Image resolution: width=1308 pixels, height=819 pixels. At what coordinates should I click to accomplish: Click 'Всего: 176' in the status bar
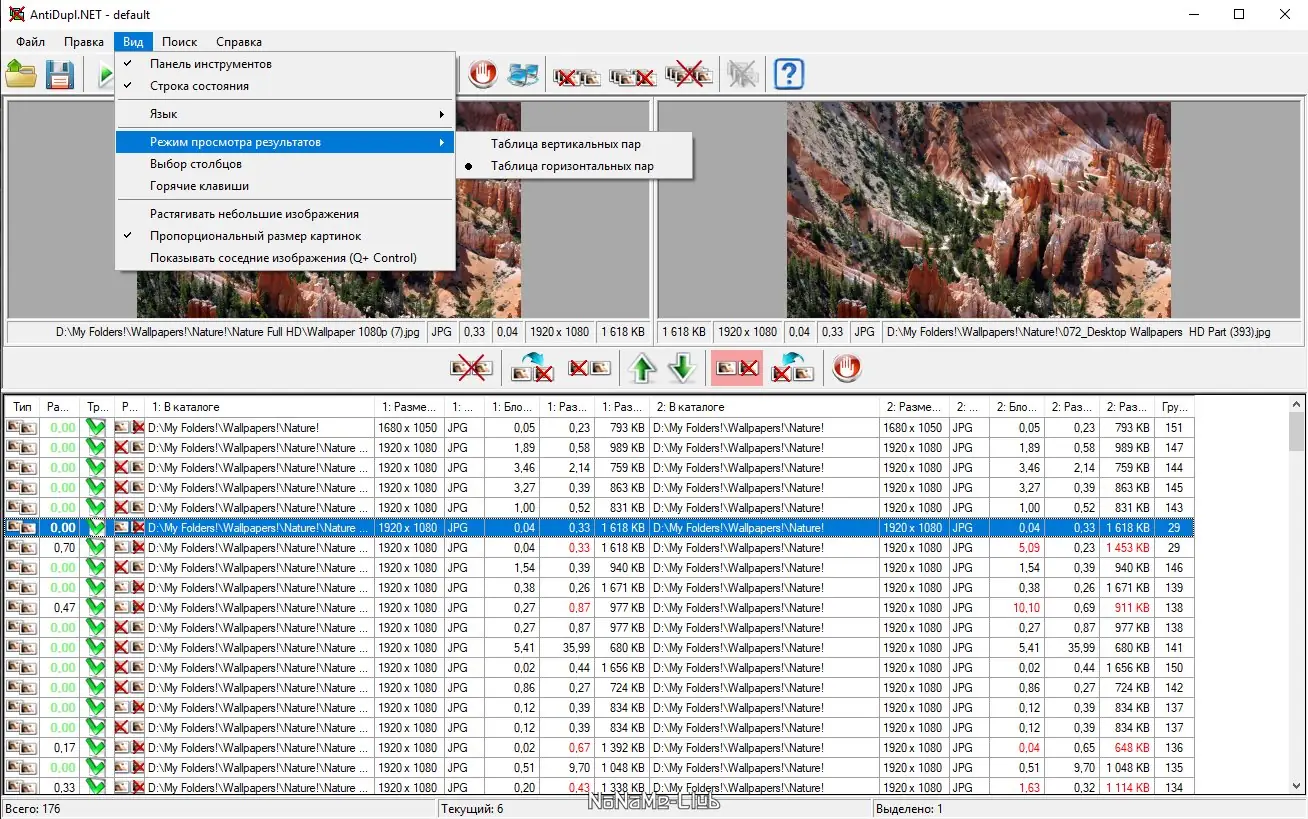(33, 809)
